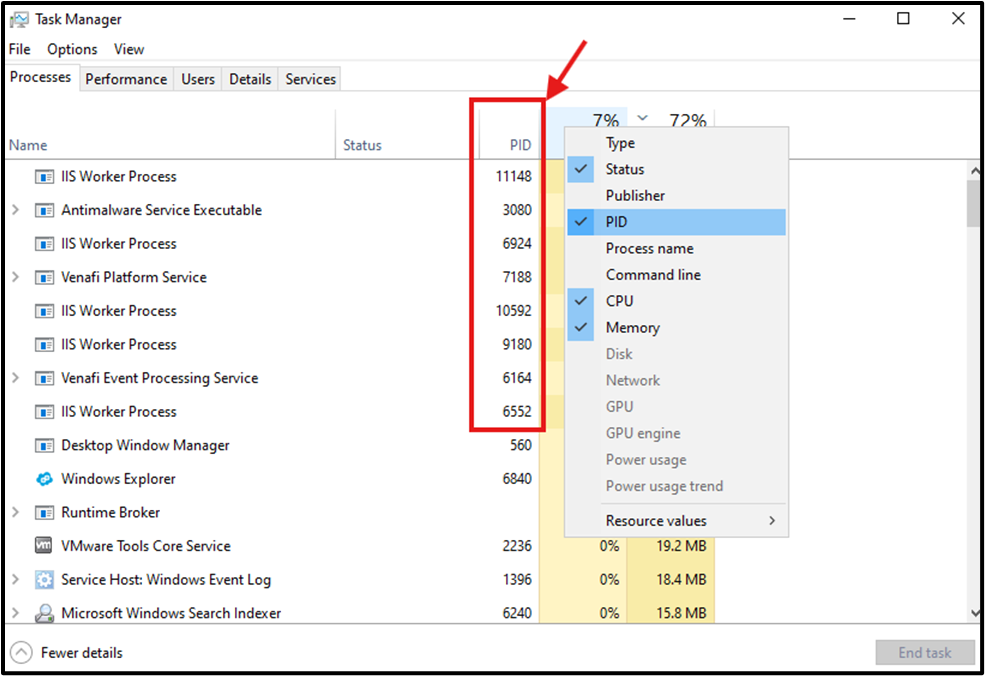
Task: Switch to the Performance tab
Action: (126, 78)
